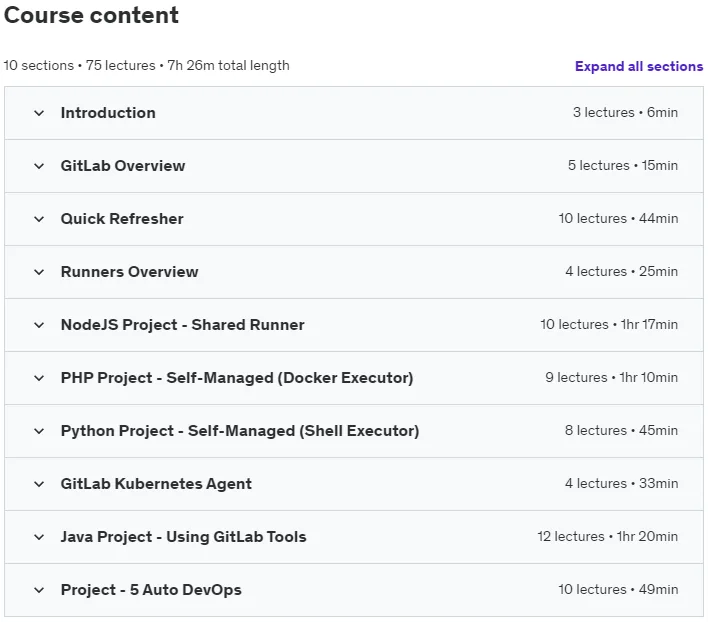
Task: Click the '3 lectures • 6min' text
Action: [x=625, y=112]
